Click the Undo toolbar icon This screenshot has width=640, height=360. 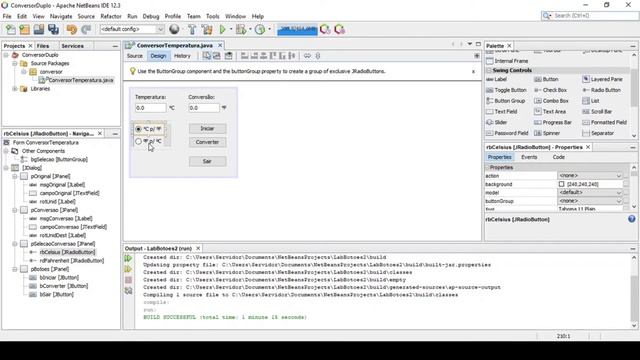(72, 29)
